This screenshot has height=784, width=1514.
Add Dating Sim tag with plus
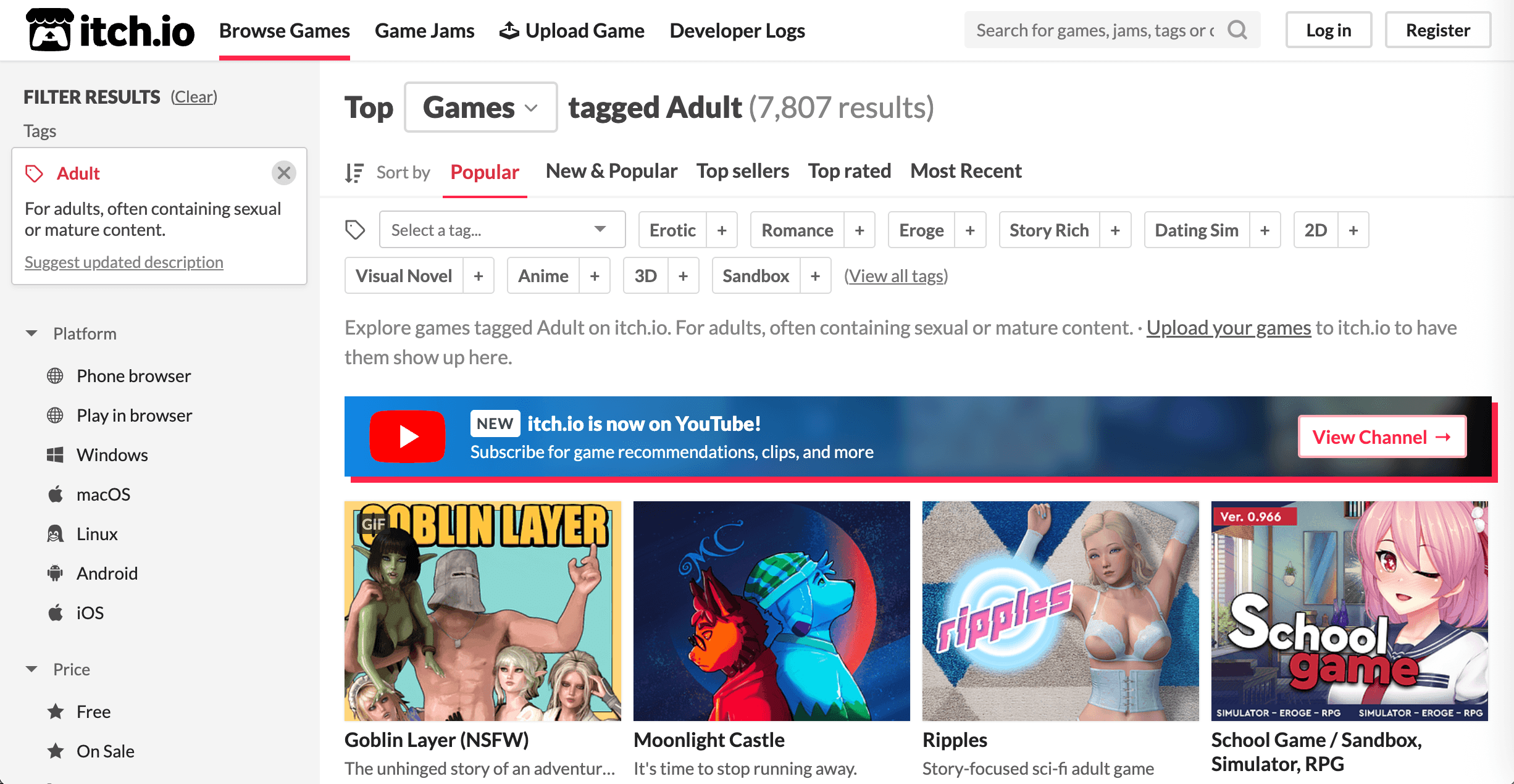1265,230
